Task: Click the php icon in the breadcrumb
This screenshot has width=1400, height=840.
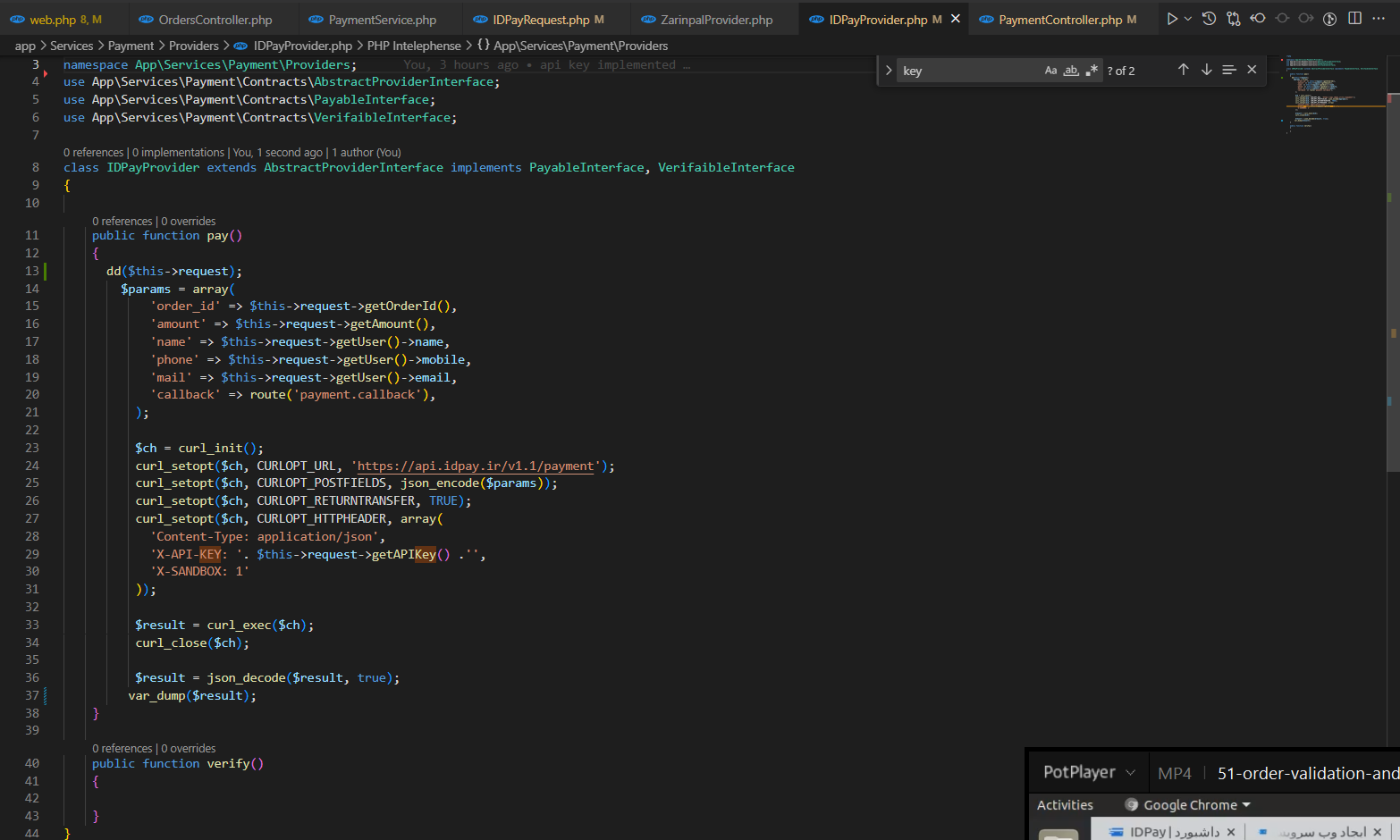Action: click(x=240, y=46)
